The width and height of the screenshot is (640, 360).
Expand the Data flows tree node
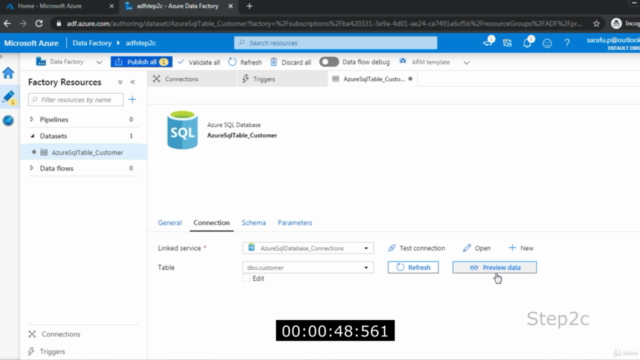[x=31, y=168]
